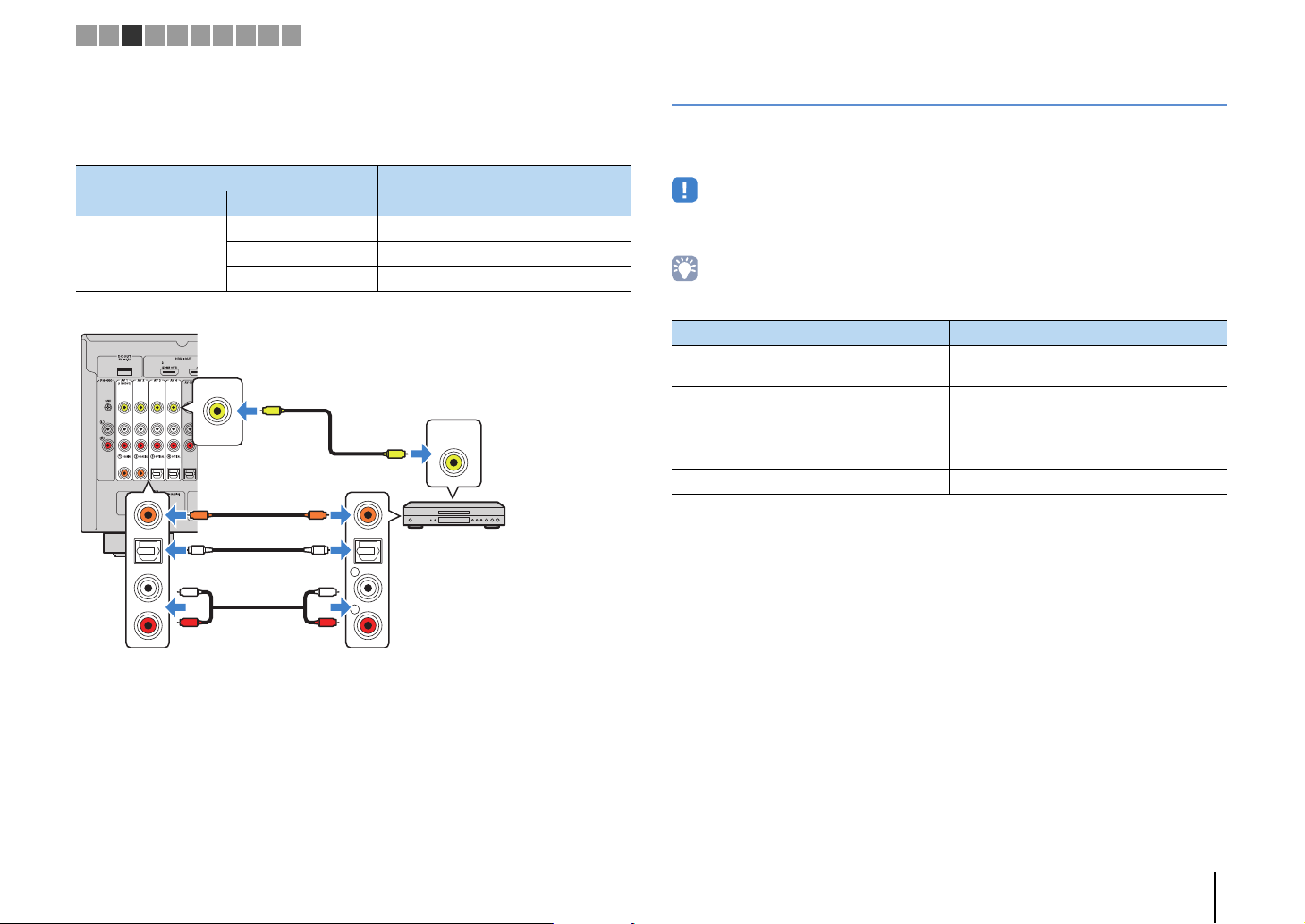This screenshot has width=1305, height=924.
Task: Click the white RCA stereo plug at the player end
Action: 326,591
